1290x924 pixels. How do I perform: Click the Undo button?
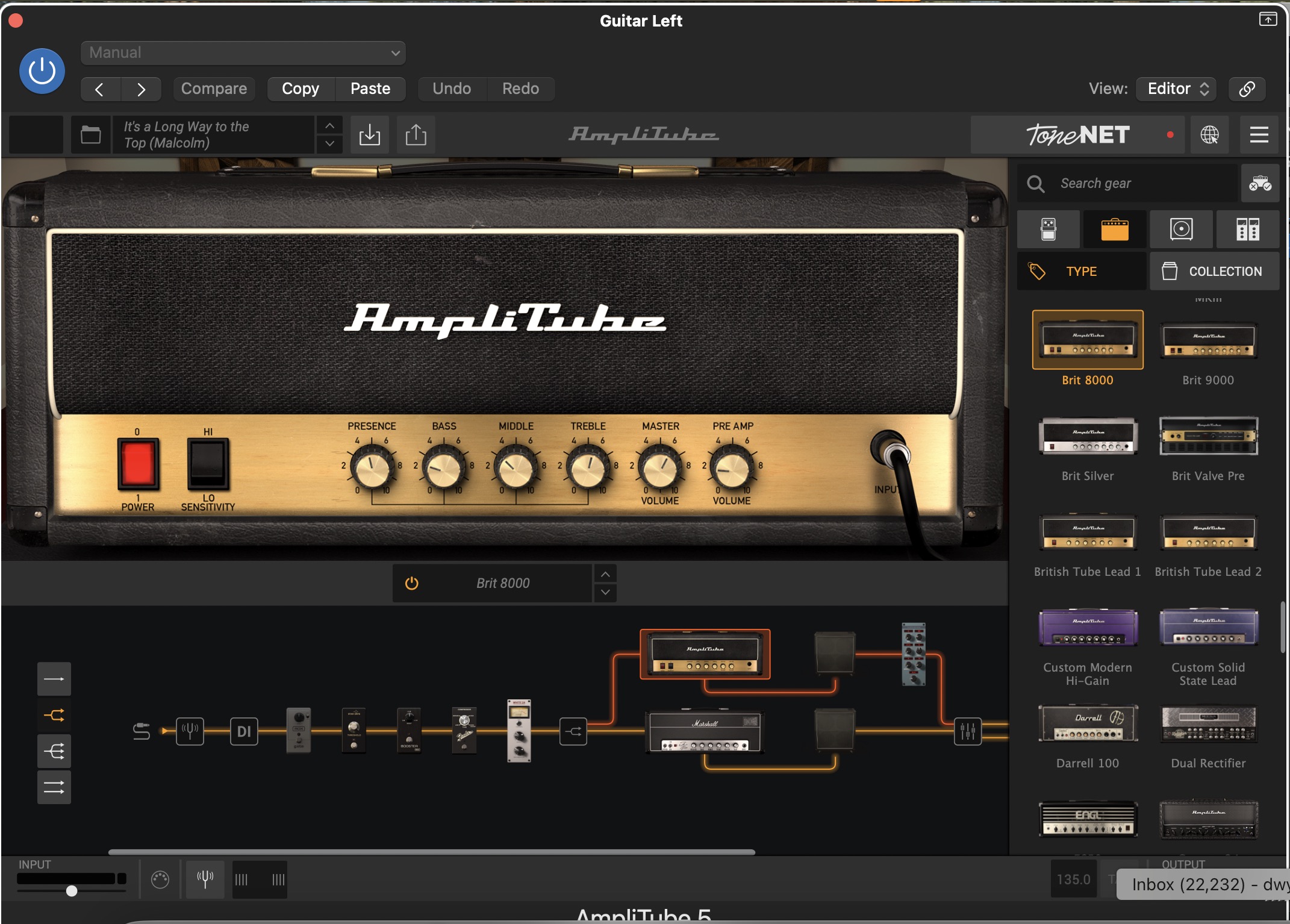coord(452,89)
